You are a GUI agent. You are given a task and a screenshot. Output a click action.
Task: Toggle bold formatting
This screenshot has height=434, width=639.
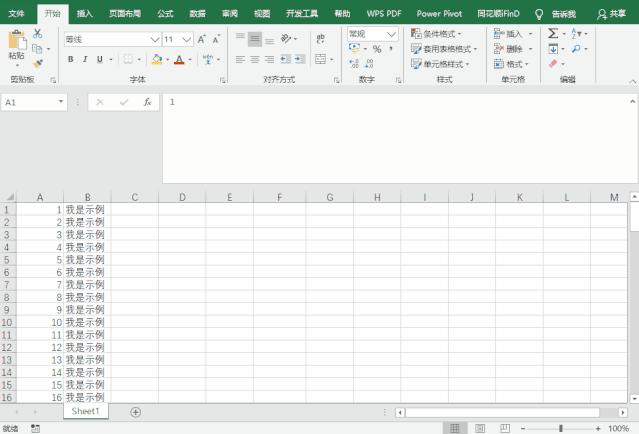pyautogui.click(x=71, y=59)
